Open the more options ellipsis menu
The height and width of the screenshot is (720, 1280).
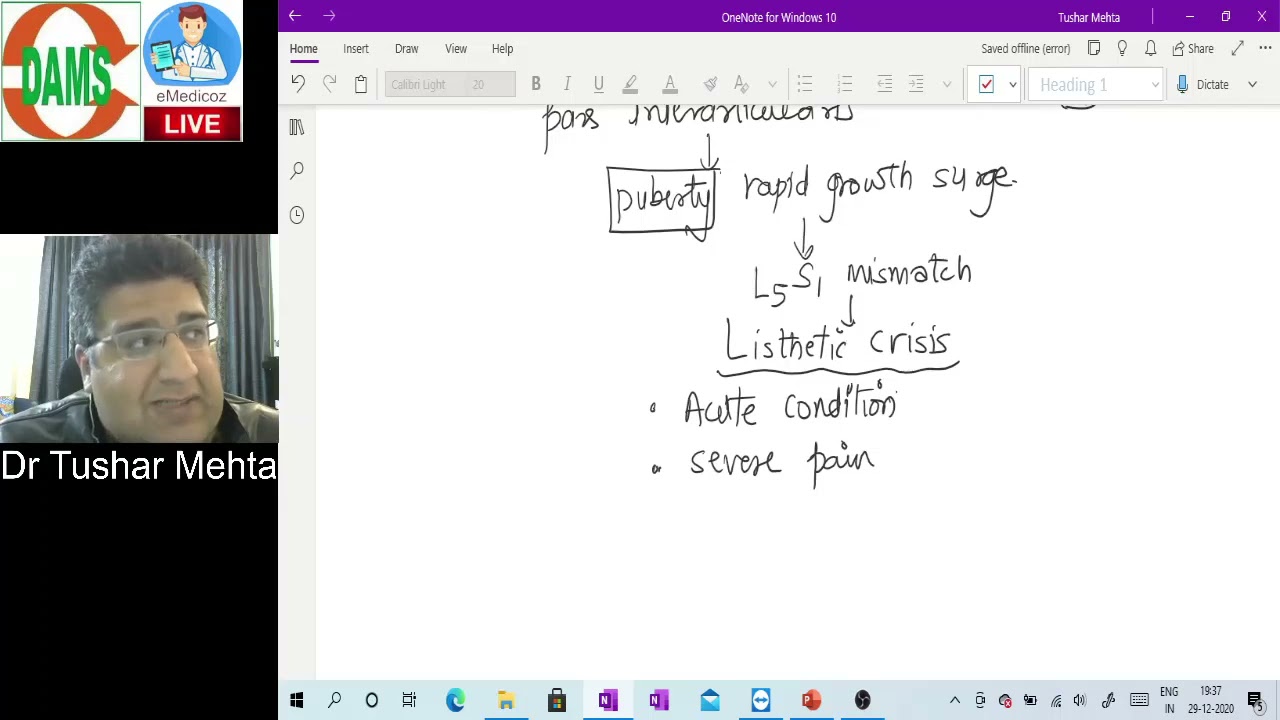coord(1265,48)
